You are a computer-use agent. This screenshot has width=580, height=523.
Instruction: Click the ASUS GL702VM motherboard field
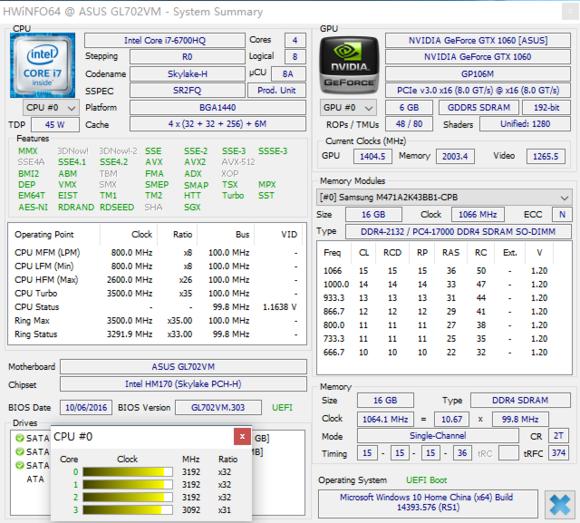click(x=183, y=367)
